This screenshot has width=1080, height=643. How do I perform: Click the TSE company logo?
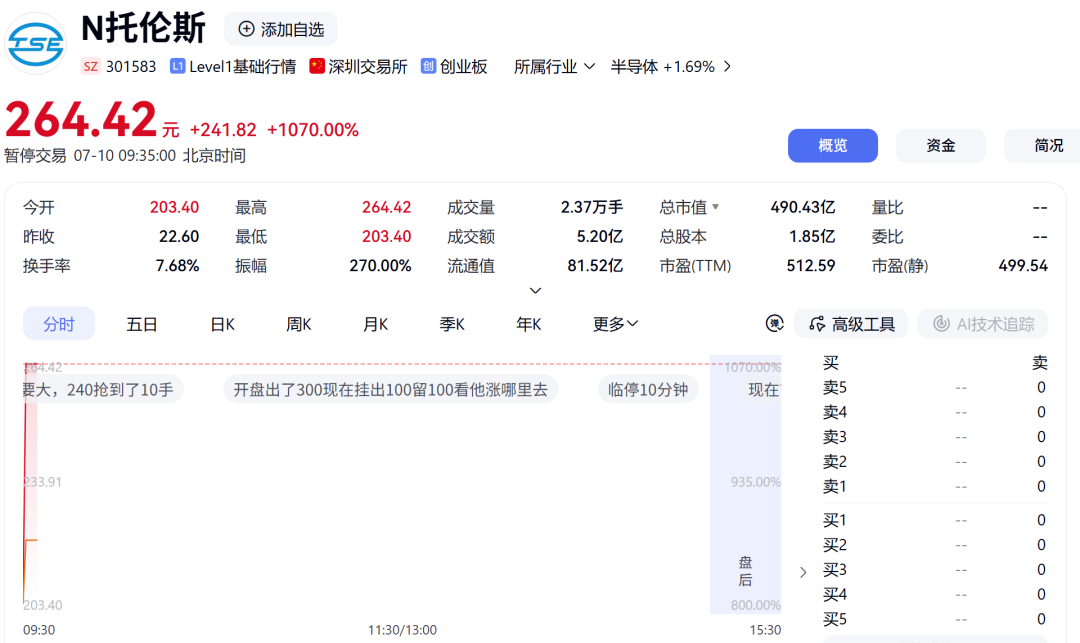pos(36,43)
